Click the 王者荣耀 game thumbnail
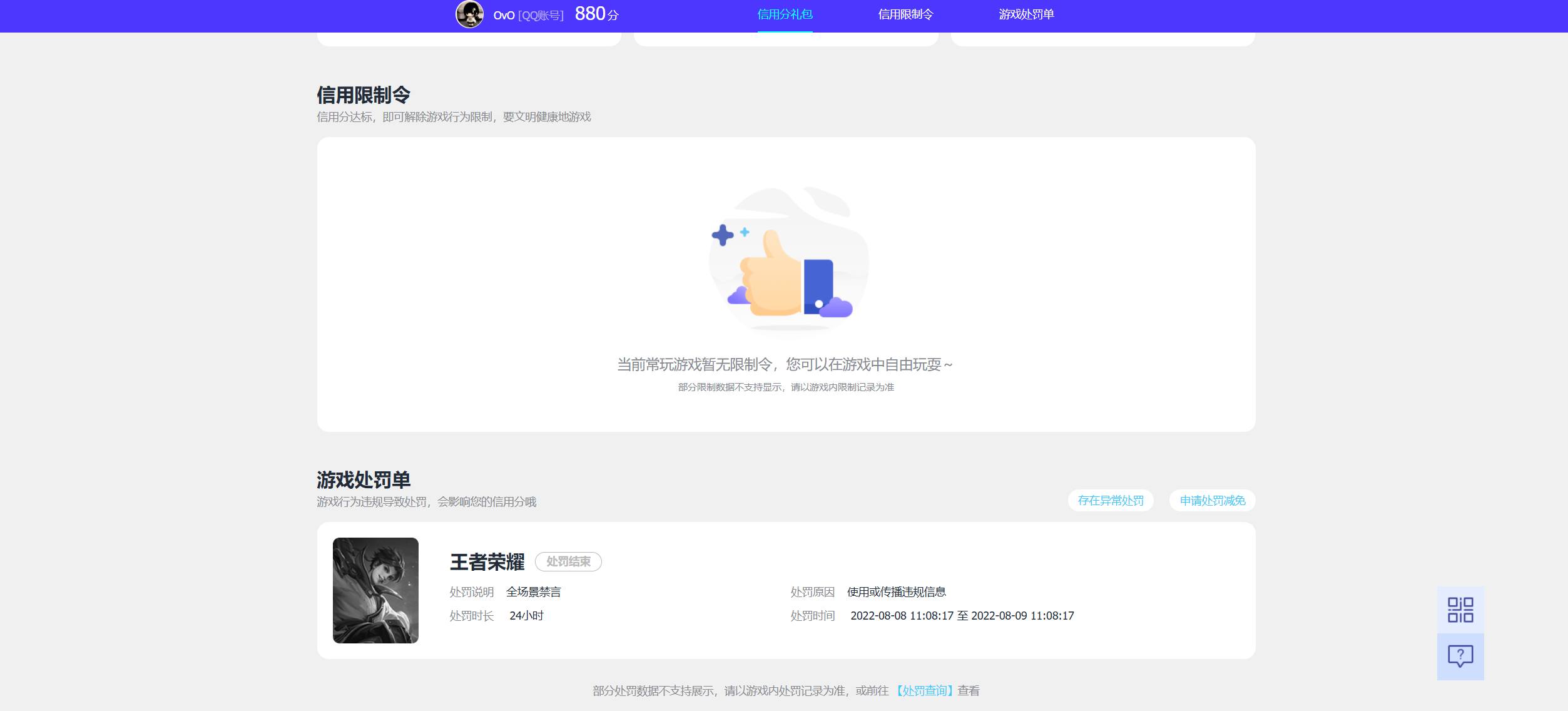The height and width of the screenshot is (711, 1568). [x=375, y=590]
